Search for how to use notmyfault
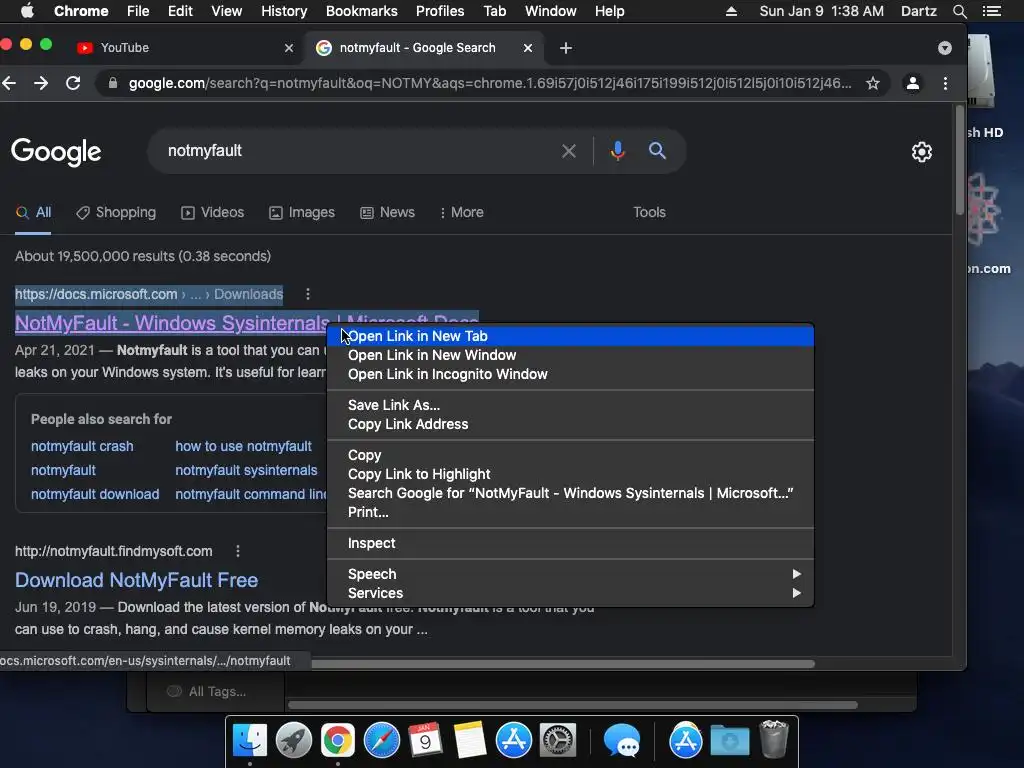This screenshot has width=1024, height=768. pos(244,446)
